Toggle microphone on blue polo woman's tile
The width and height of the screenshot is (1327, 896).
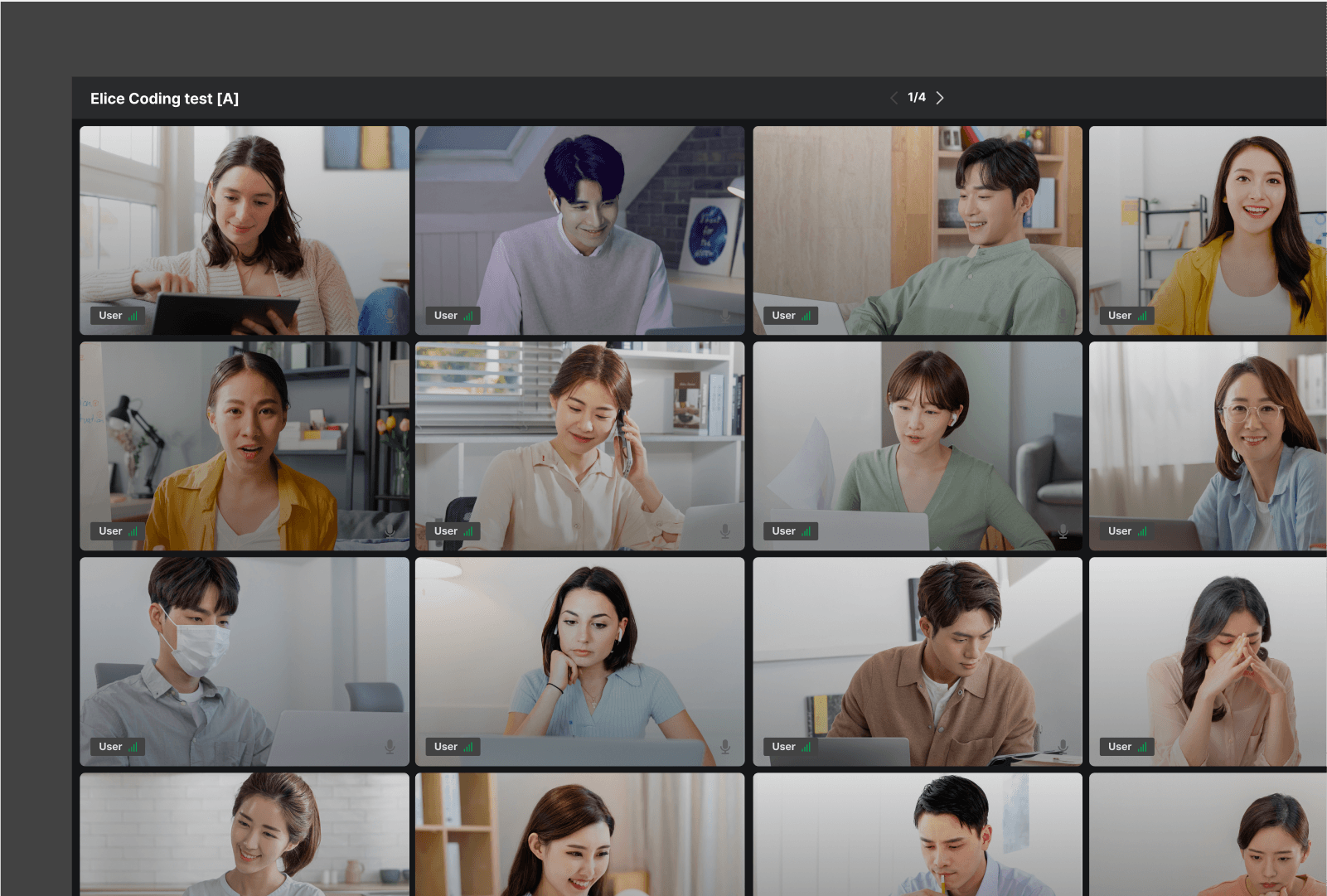[725, 747]
